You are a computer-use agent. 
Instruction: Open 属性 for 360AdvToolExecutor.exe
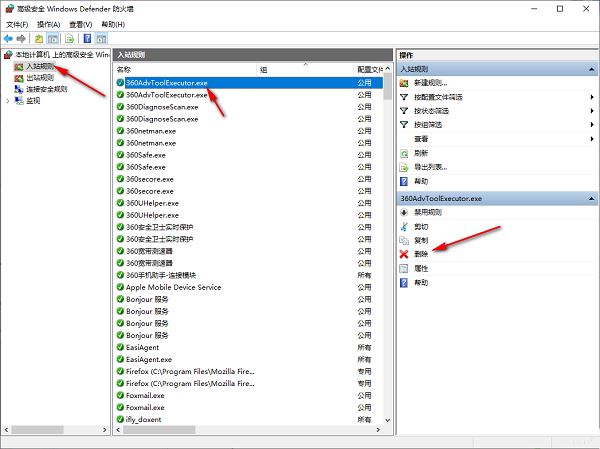[421, 269]
